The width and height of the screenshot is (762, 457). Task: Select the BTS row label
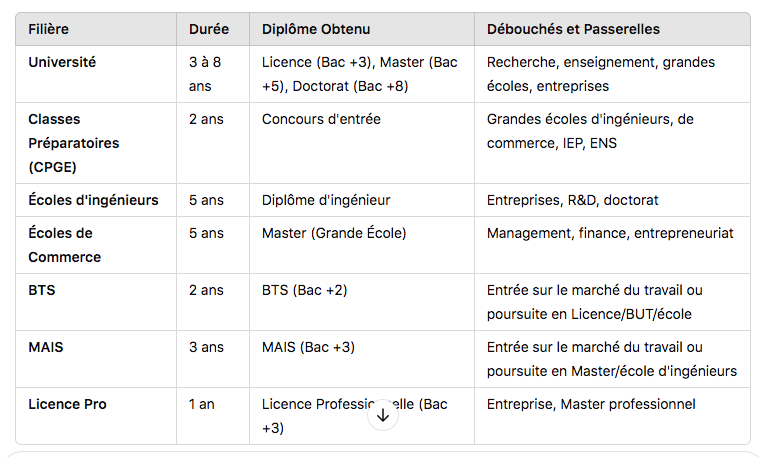[x=41, y=290]
